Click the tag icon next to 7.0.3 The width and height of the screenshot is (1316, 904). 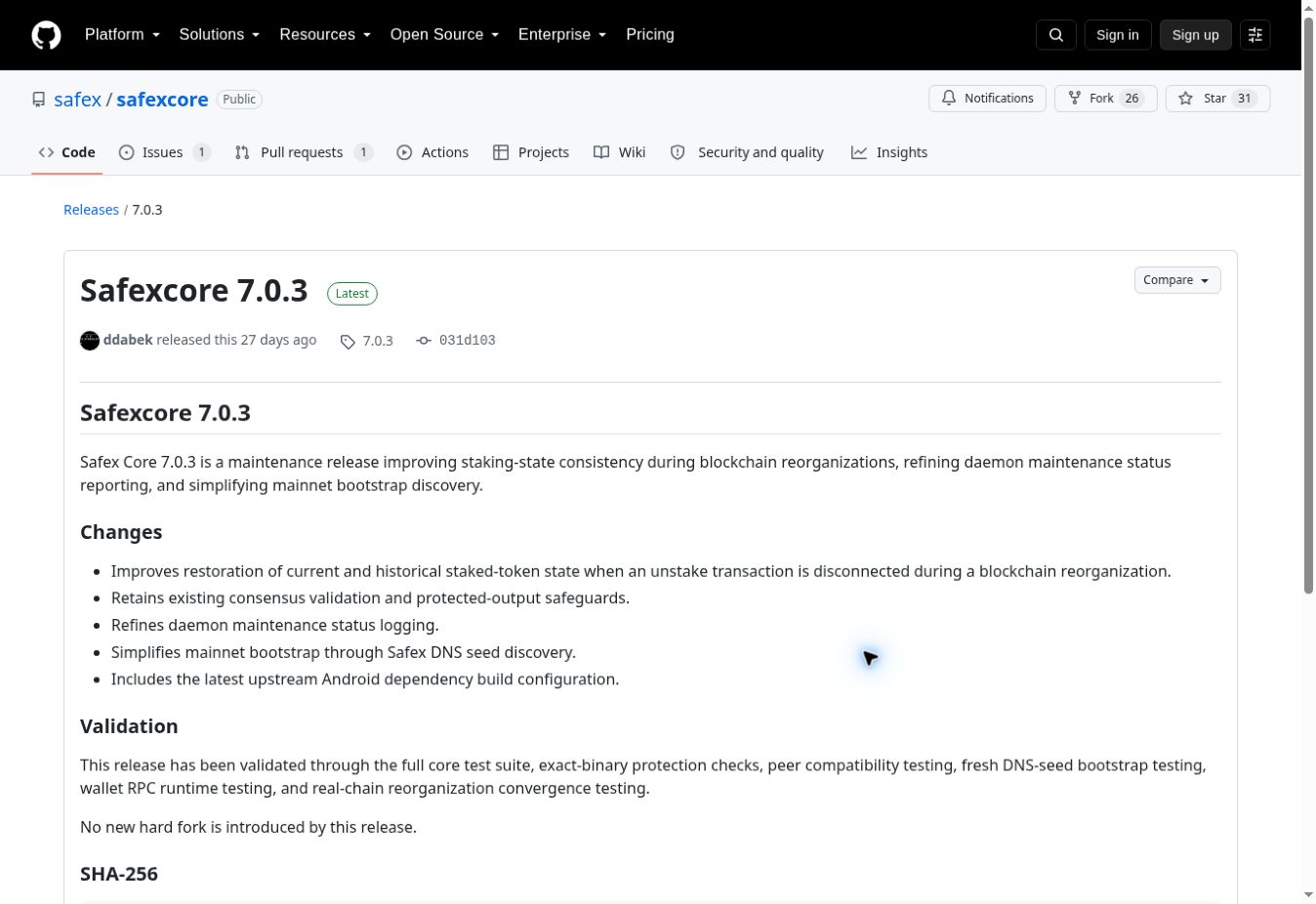[x=348, y=341]
